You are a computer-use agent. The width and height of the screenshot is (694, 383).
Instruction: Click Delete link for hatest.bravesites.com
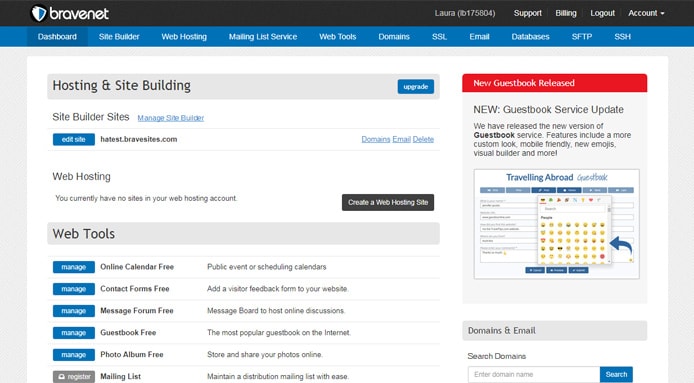[x=423, y=139]
